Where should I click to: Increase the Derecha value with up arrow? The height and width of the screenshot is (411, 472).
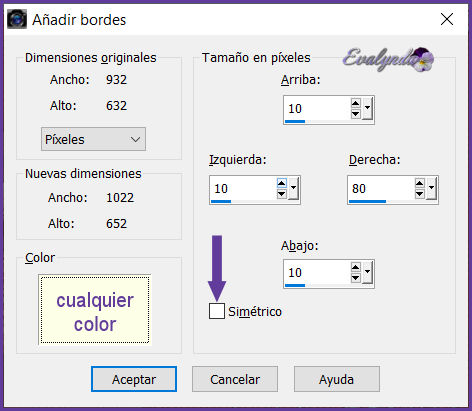tap(420, 183)
